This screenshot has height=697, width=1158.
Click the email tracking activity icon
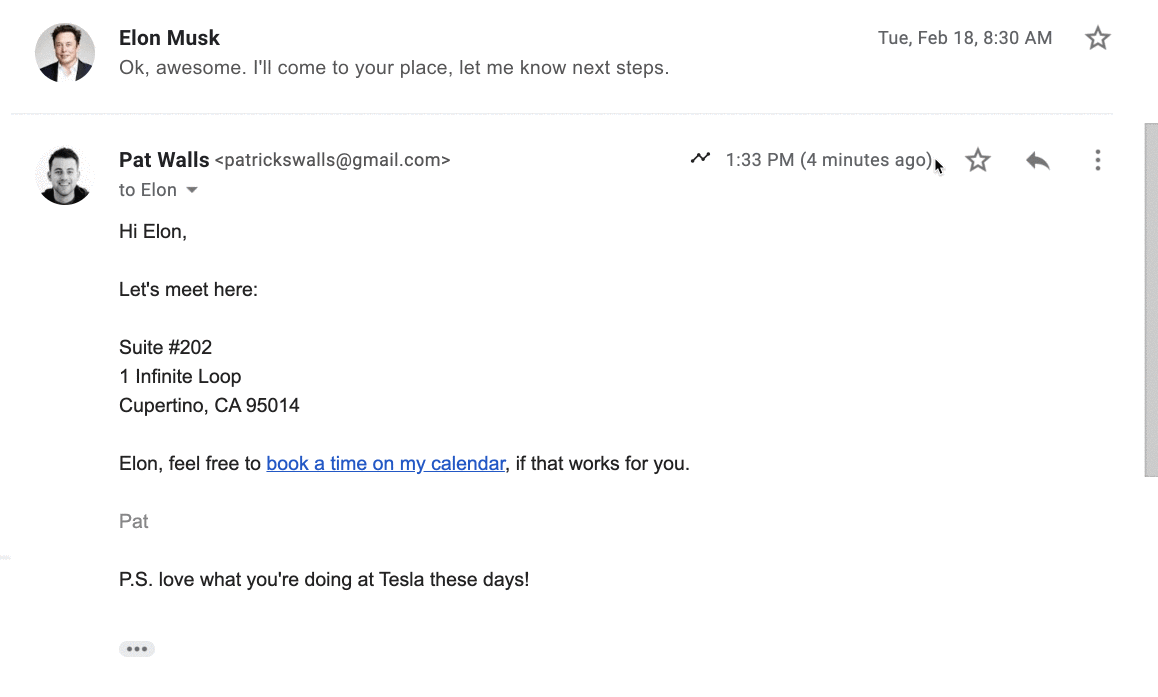tap(700, 159)
